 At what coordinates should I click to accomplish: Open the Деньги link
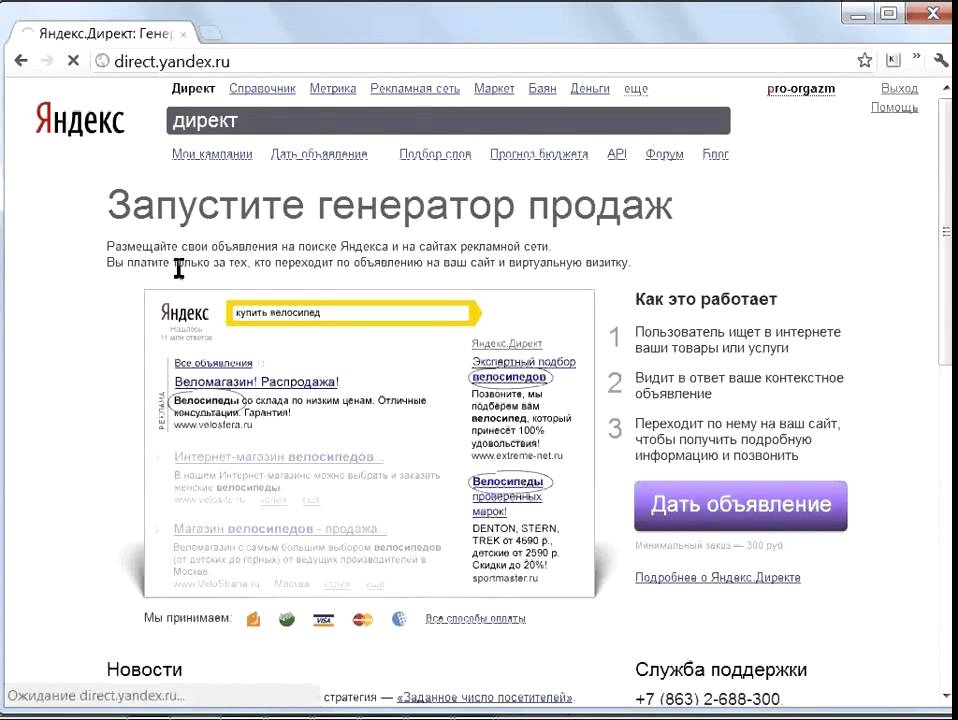590,89
